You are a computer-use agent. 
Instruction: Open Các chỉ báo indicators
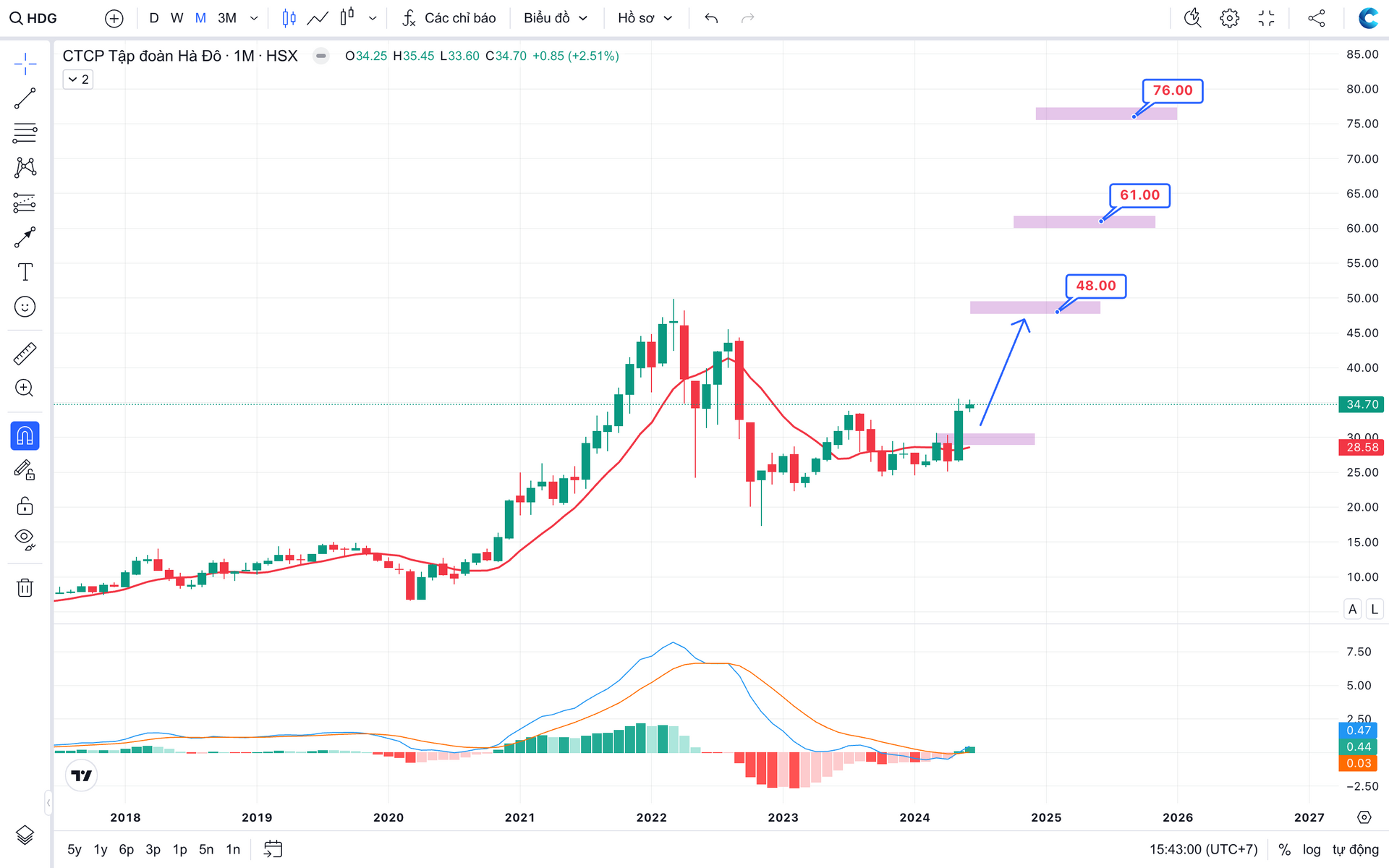(x=449, y=18)
